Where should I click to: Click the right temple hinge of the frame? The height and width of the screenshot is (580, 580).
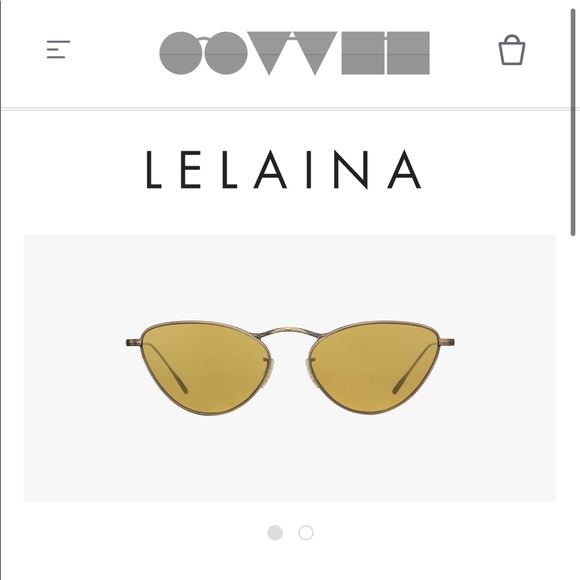coord(447,342)
